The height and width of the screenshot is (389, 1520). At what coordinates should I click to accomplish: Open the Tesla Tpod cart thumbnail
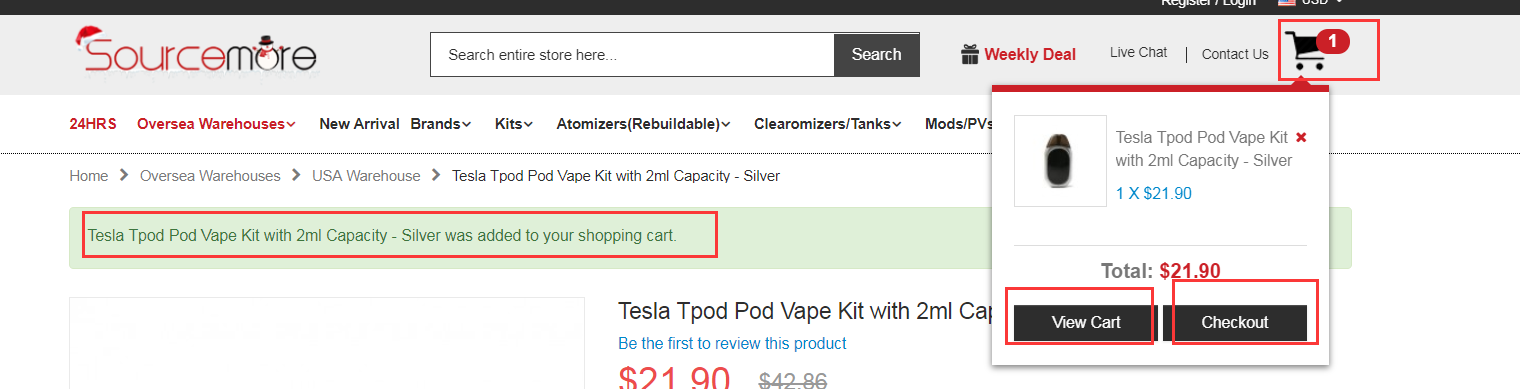pos(1060,161)
